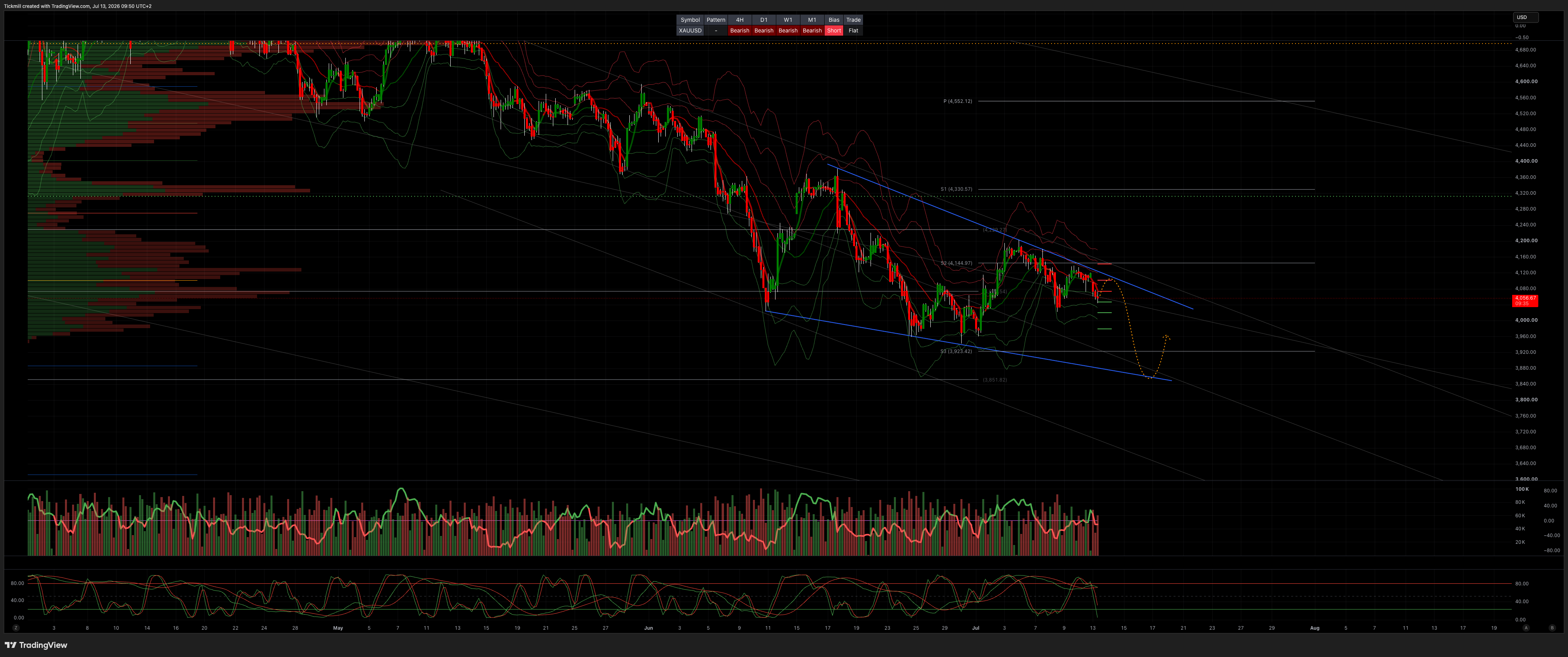Select the XAUUSD symbol cell
This screenshot has width=1568, height=657.
(x=690, y=30)
